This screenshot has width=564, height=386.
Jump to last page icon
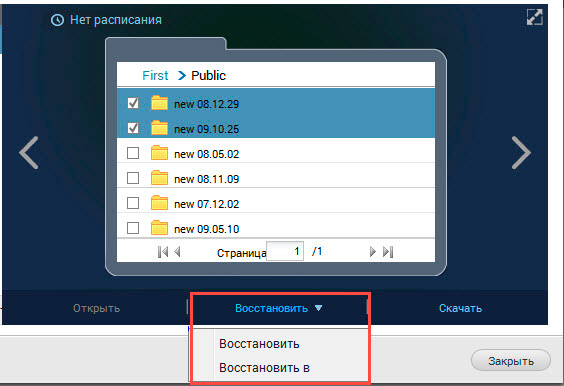click(x=388, y=252)
